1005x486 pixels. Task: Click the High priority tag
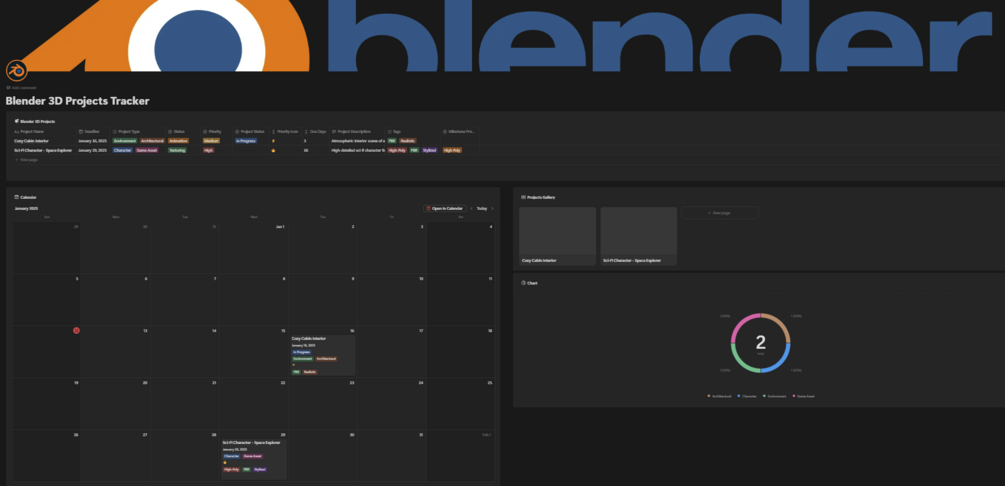(x=208, y=150)
